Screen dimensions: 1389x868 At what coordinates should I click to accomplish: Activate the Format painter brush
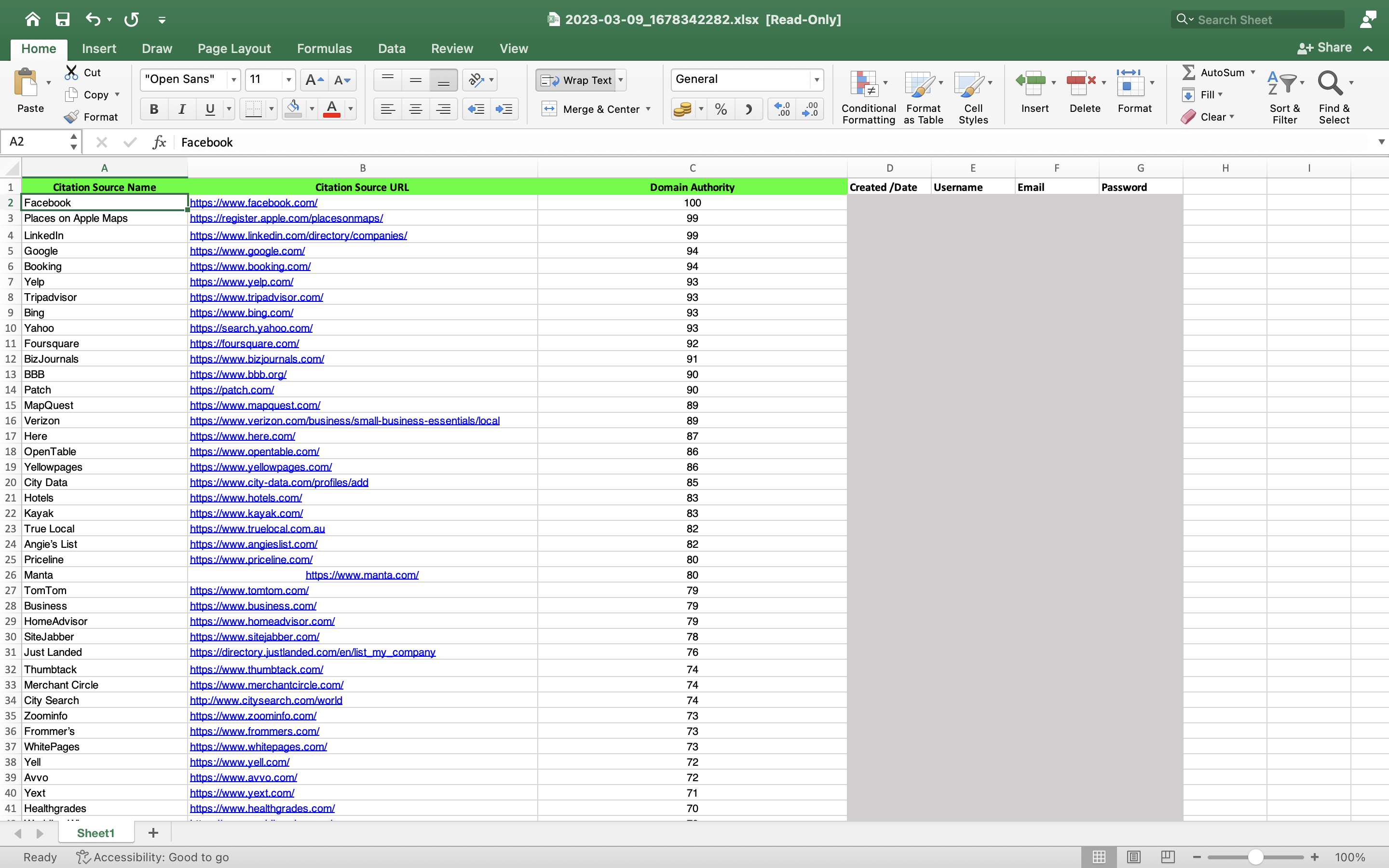coord(72,117)
